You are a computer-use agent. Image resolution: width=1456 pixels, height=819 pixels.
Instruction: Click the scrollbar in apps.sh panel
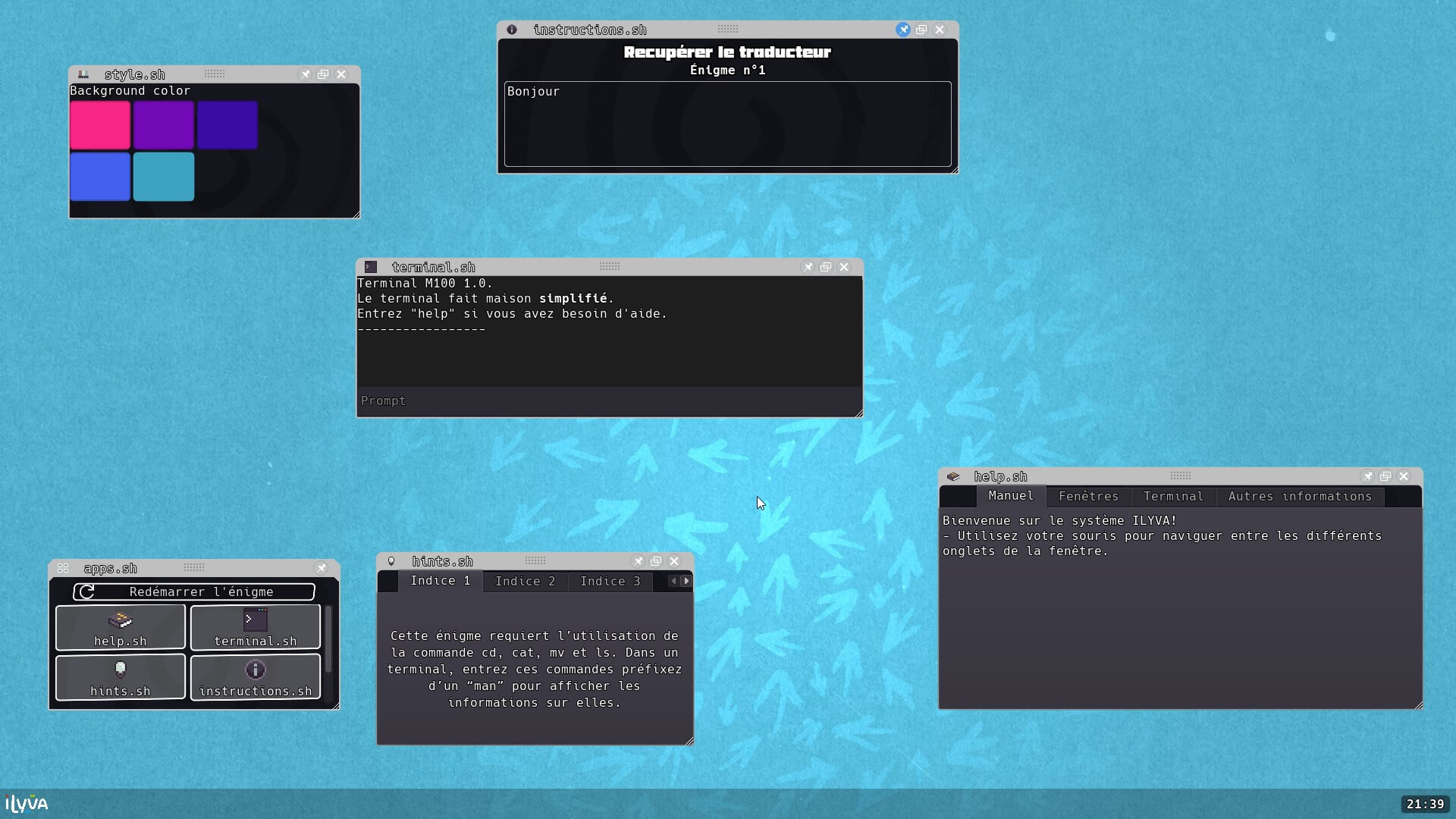(328, 639)
